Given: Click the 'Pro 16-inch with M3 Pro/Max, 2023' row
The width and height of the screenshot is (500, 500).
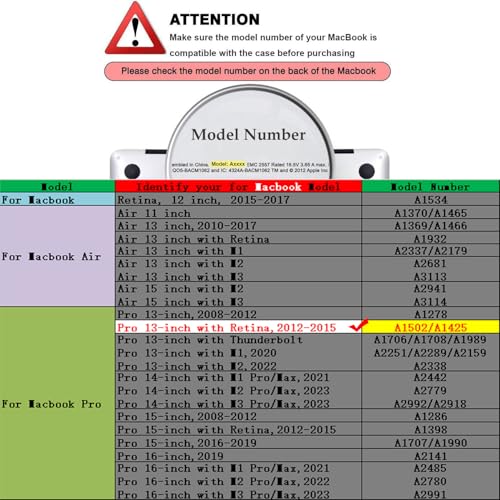Looking at the screenshot, I should coord(238,494).
